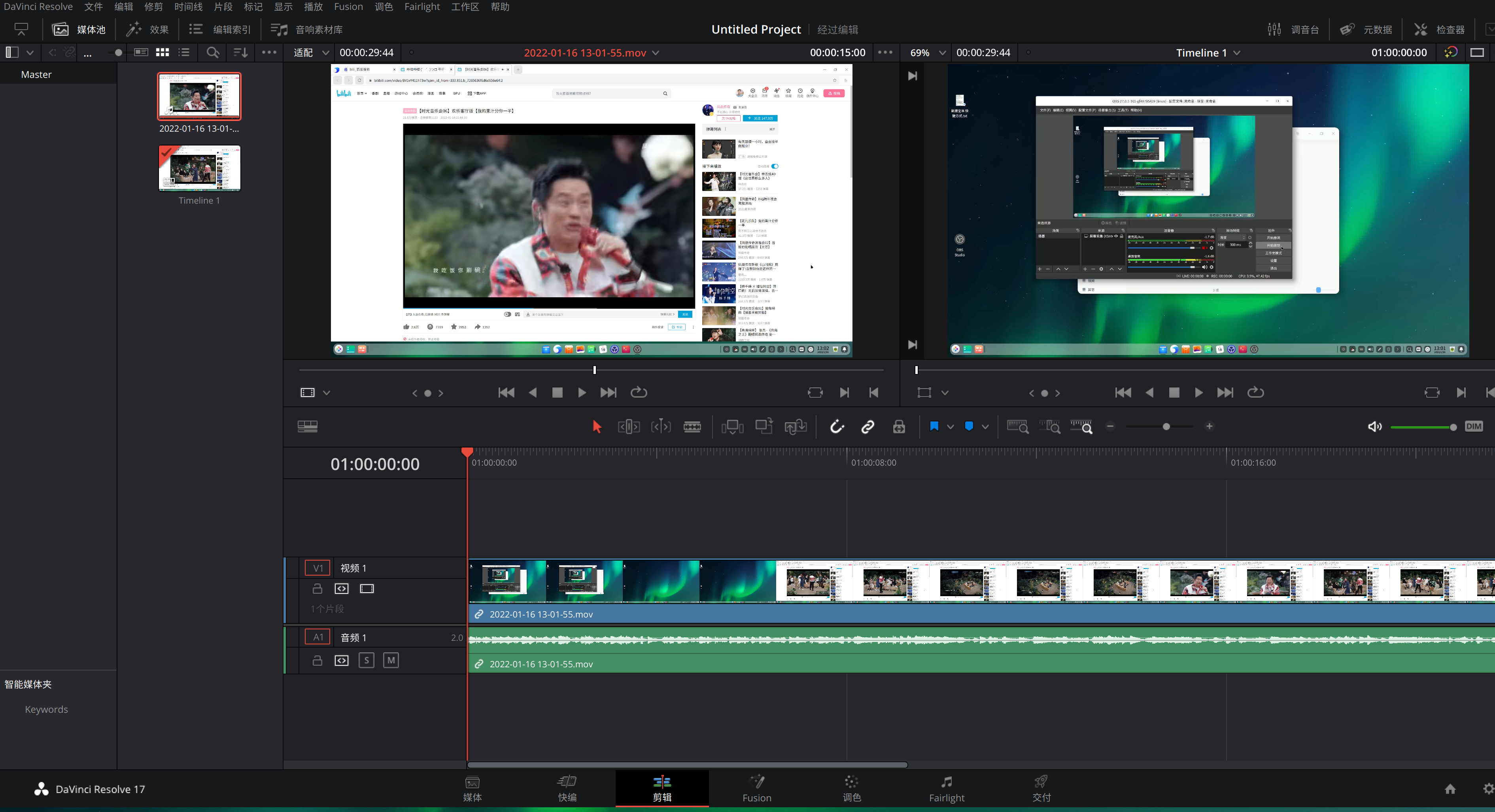Lock the Video 1 track
This screenshot has height=812, width=1495.
(317, 589)
